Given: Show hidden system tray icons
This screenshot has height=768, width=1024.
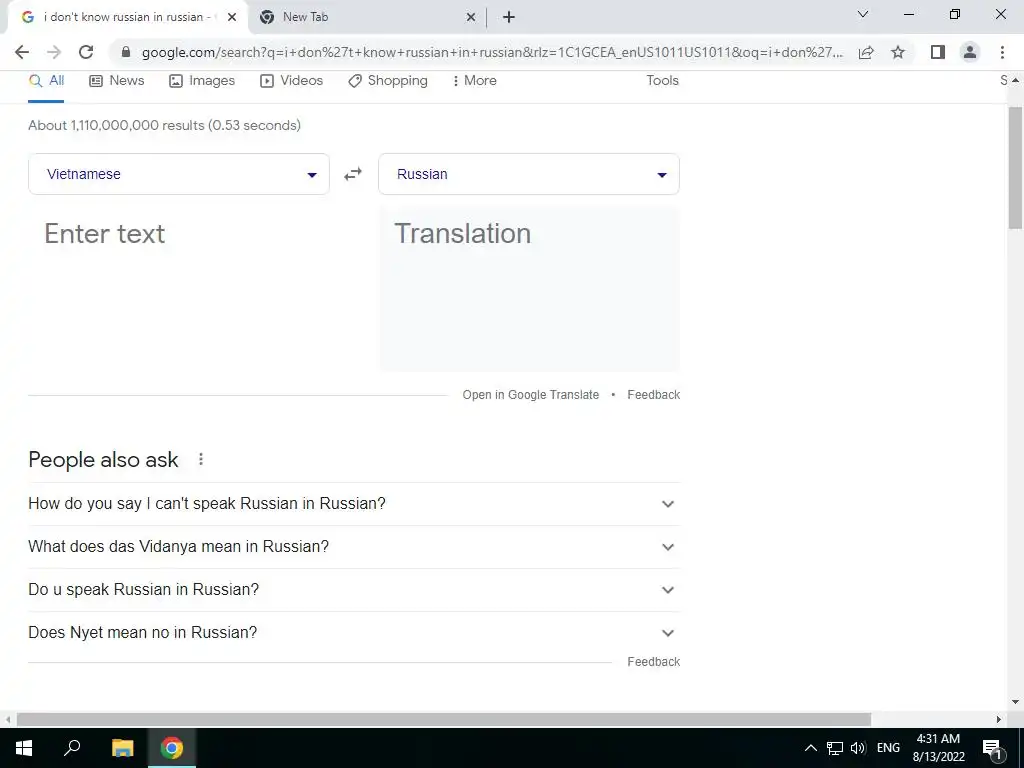Looking at the screenshot, I should tap(810, 748).
